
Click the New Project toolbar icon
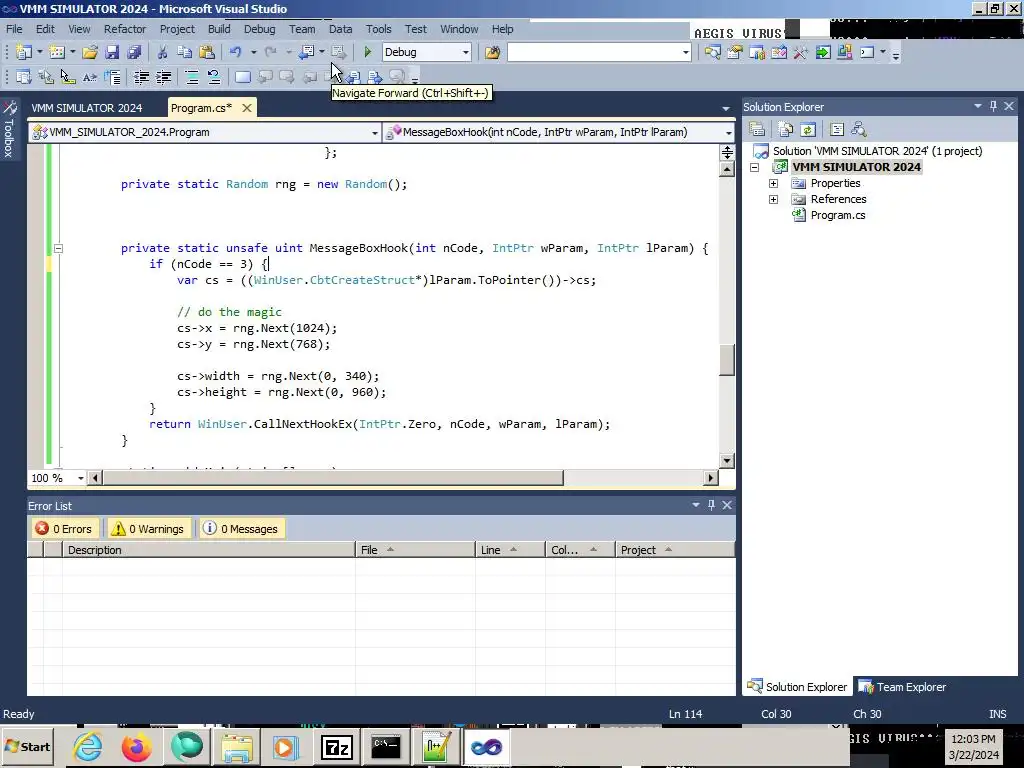(24, 52)
